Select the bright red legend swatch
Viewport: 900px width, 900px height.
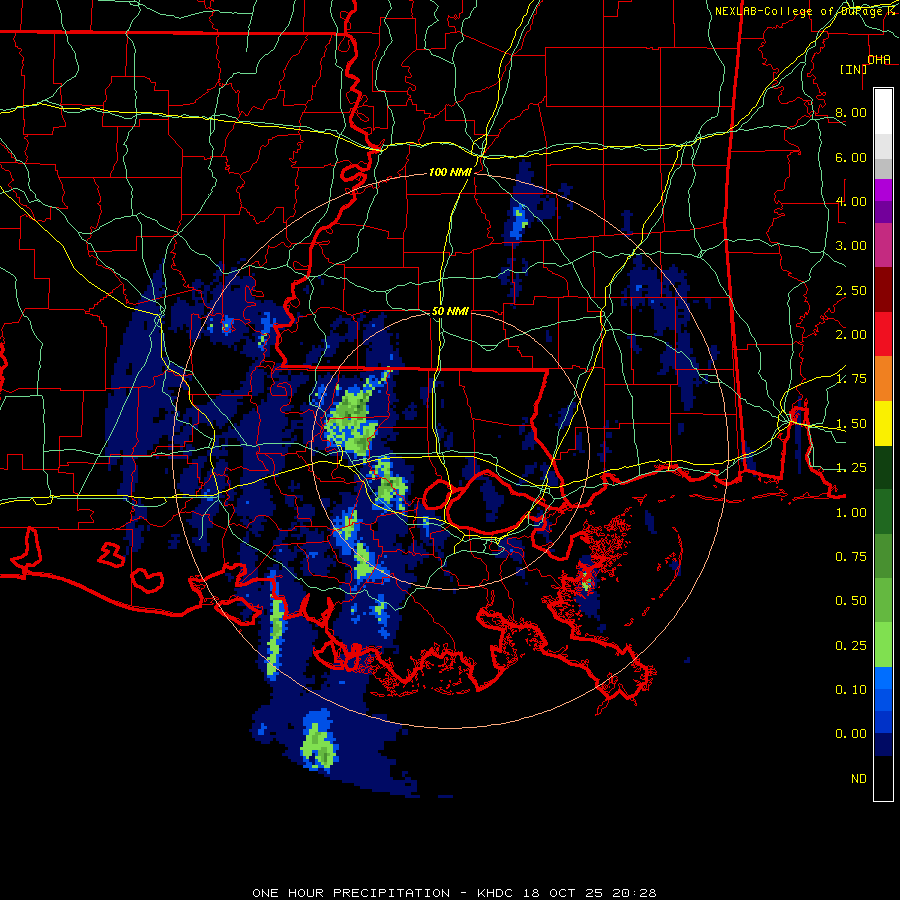[883, 334]
